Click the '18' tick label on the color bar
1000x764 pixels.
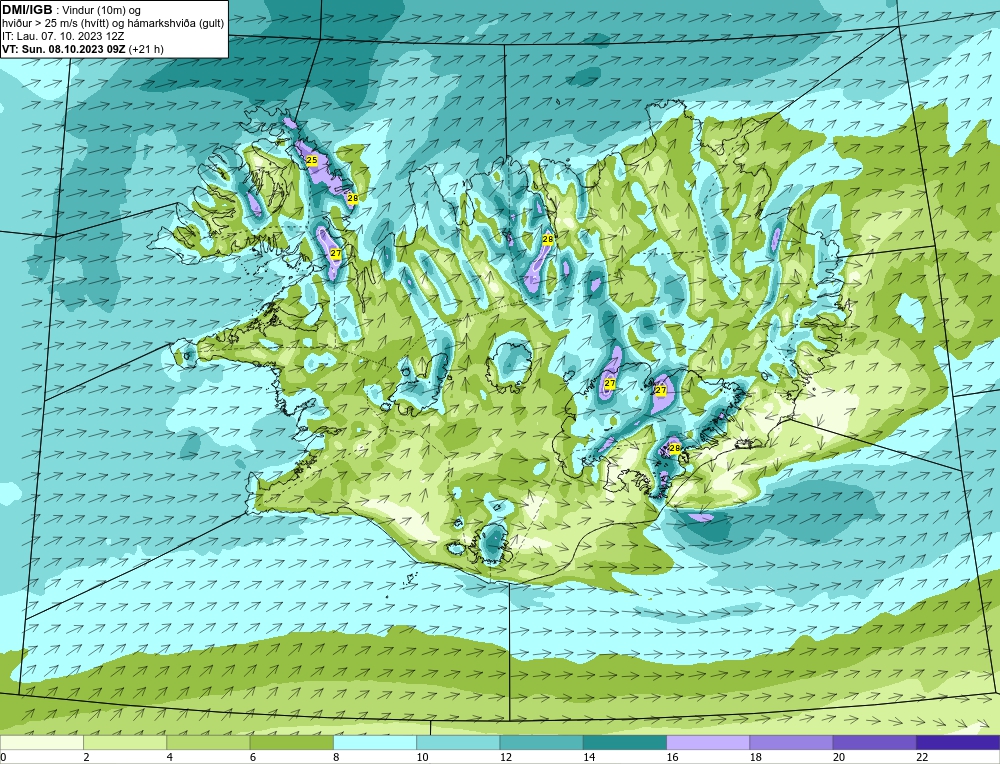point(756,757)
